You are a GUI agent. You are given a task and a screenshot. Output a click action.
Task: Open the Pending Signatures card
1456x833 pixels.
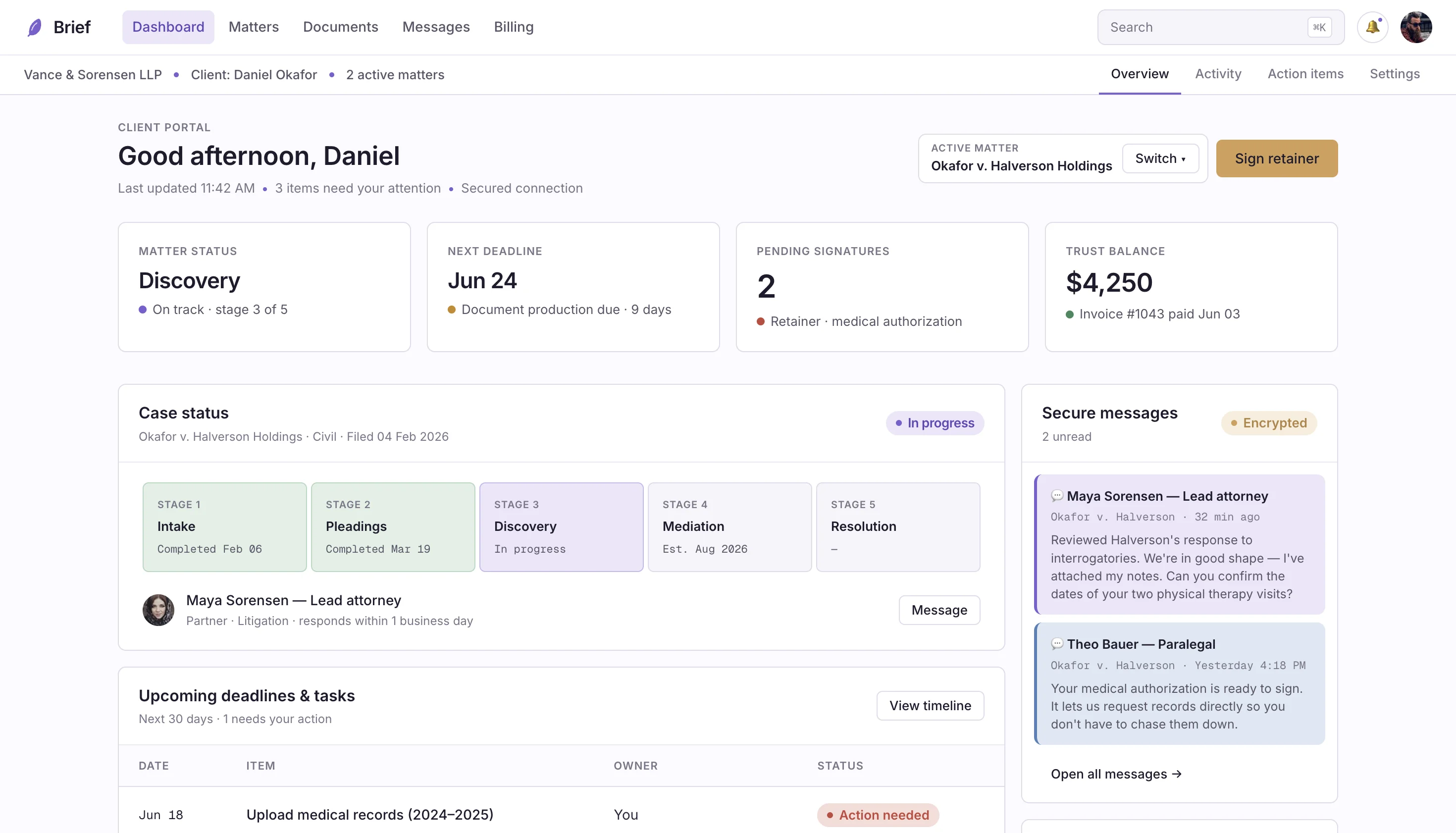pos(882,287)
